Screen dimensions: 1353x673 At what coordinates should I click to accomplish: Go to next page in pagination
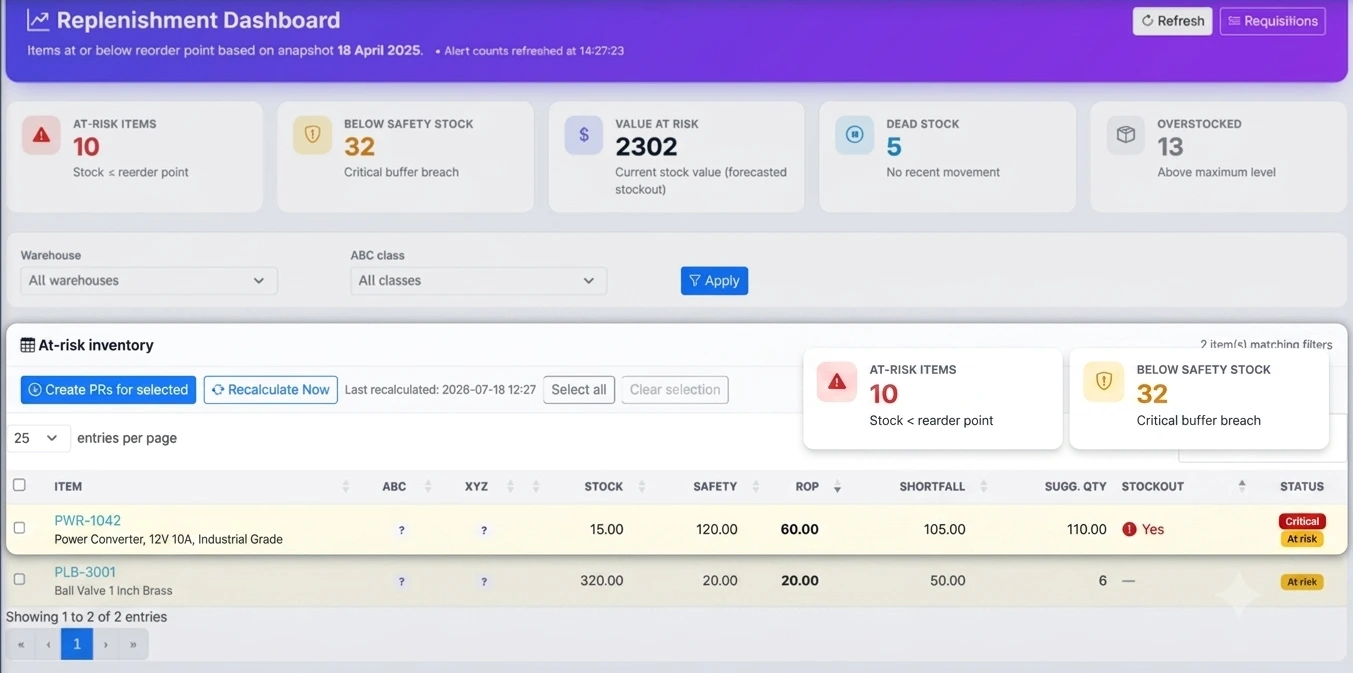click(x=106, y=644)
